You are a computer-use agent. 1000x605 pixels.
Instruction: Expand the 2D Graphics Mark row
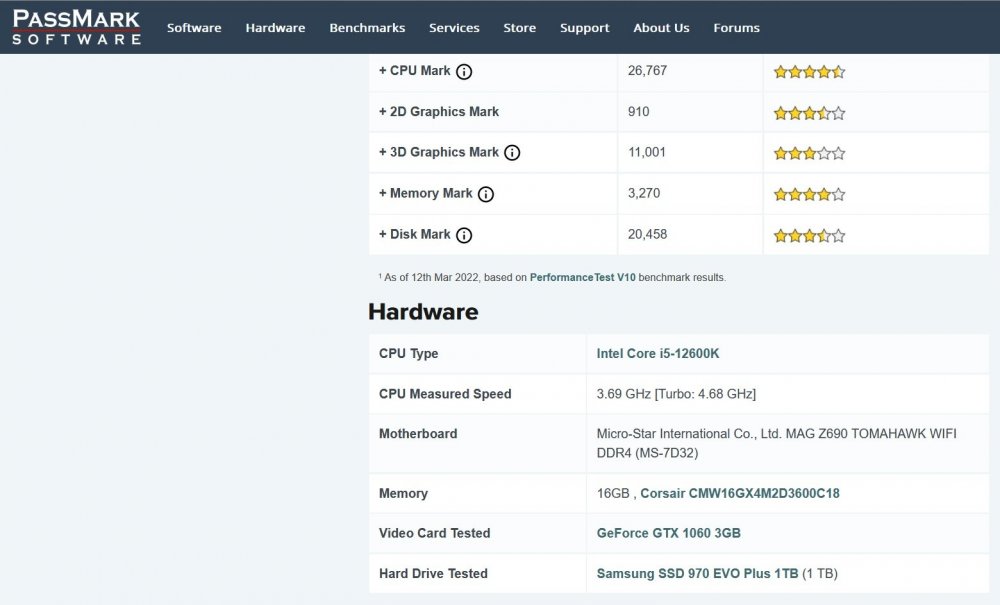438,112
